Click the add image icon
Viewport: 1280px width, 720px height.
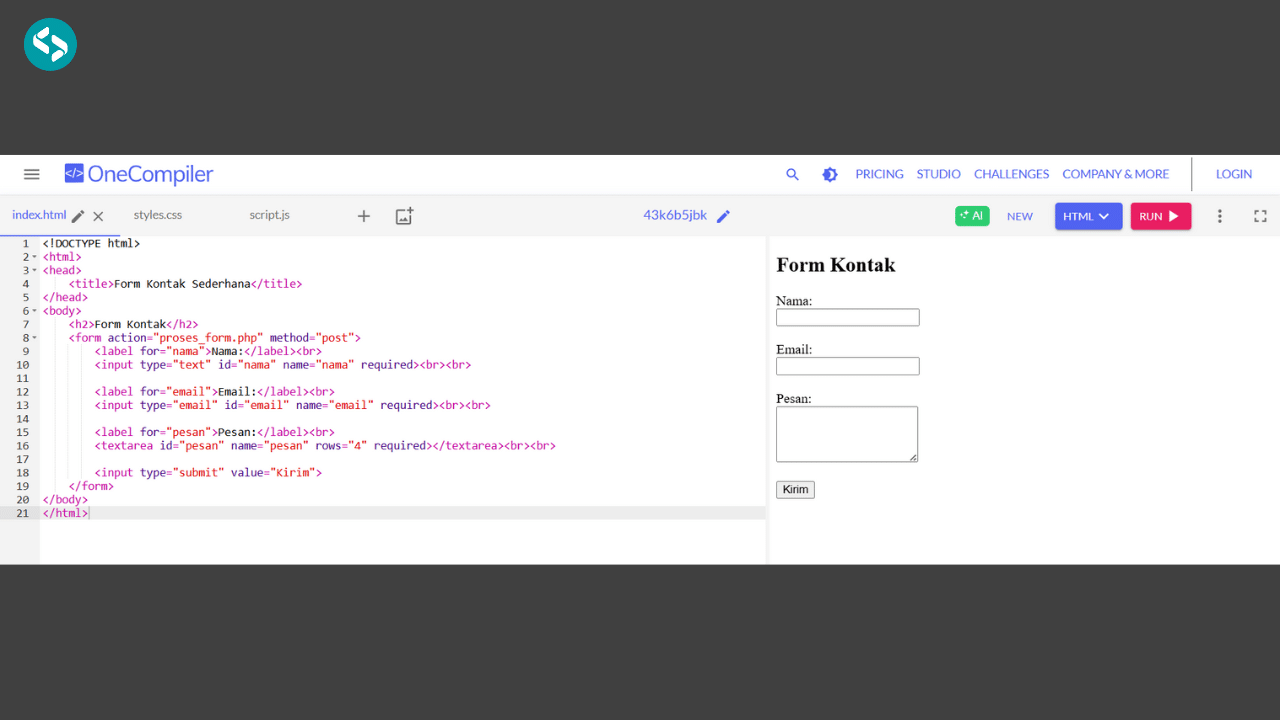pyautogui.click(x=404, y=216)
